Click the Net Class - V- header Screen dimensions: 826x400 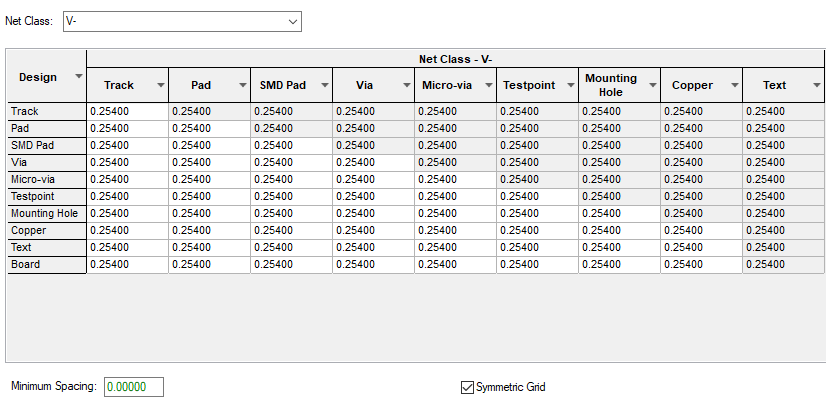pos(455,58)
